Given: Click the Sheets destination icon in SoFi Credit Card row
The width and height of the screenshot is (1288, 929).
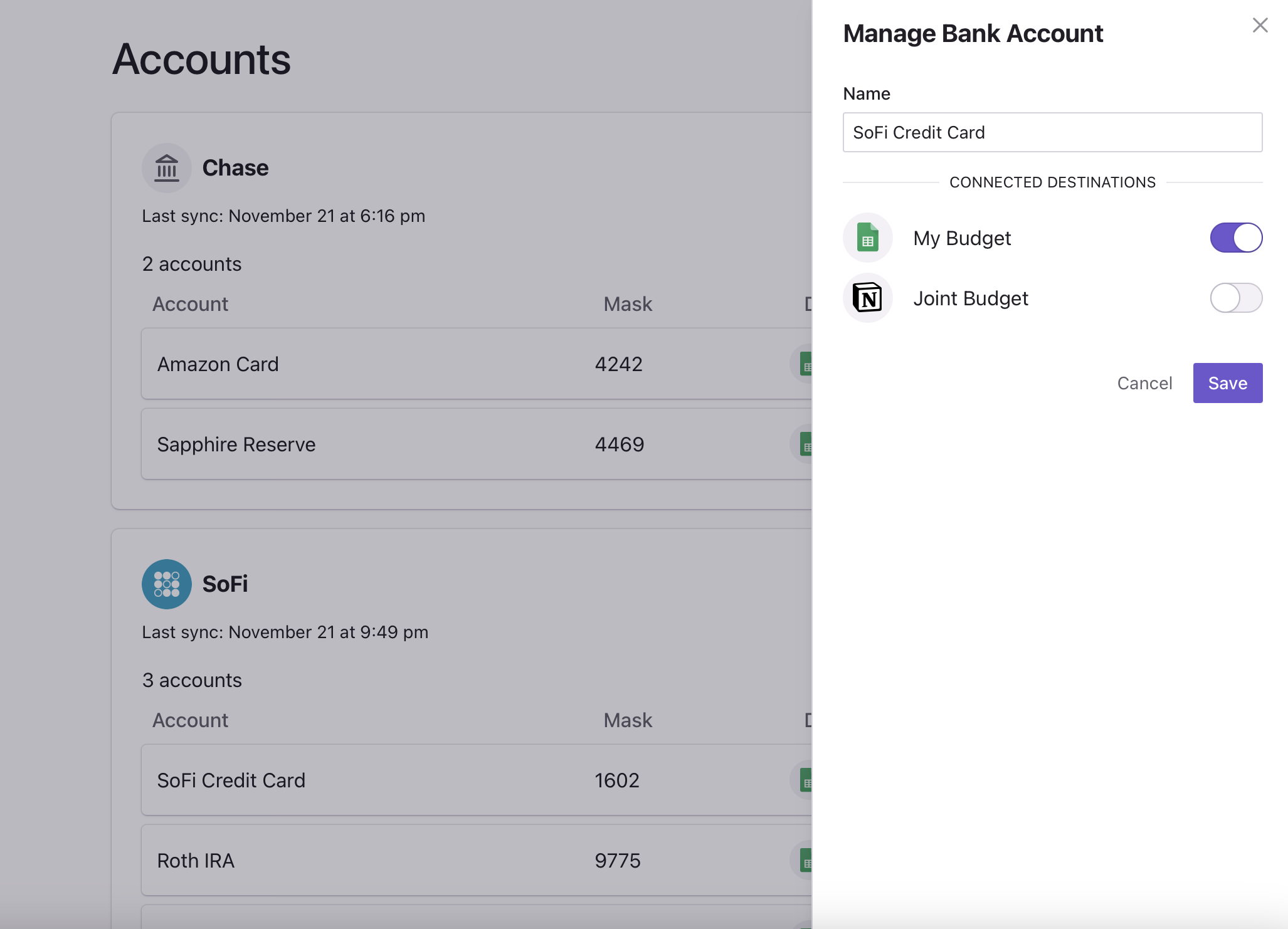Looking at the screenshot, I should (805, 780).
